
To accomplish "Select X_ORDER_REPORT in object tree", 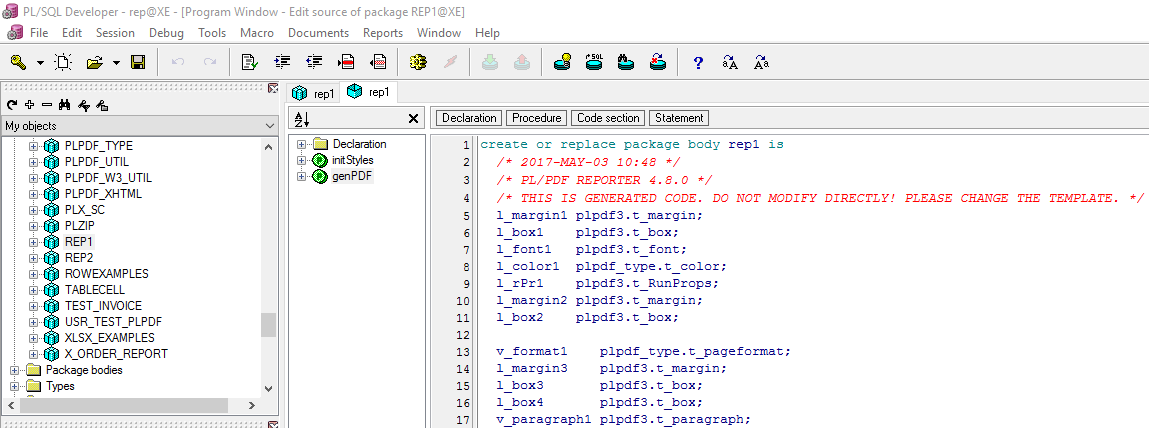I will coord(116,354).
